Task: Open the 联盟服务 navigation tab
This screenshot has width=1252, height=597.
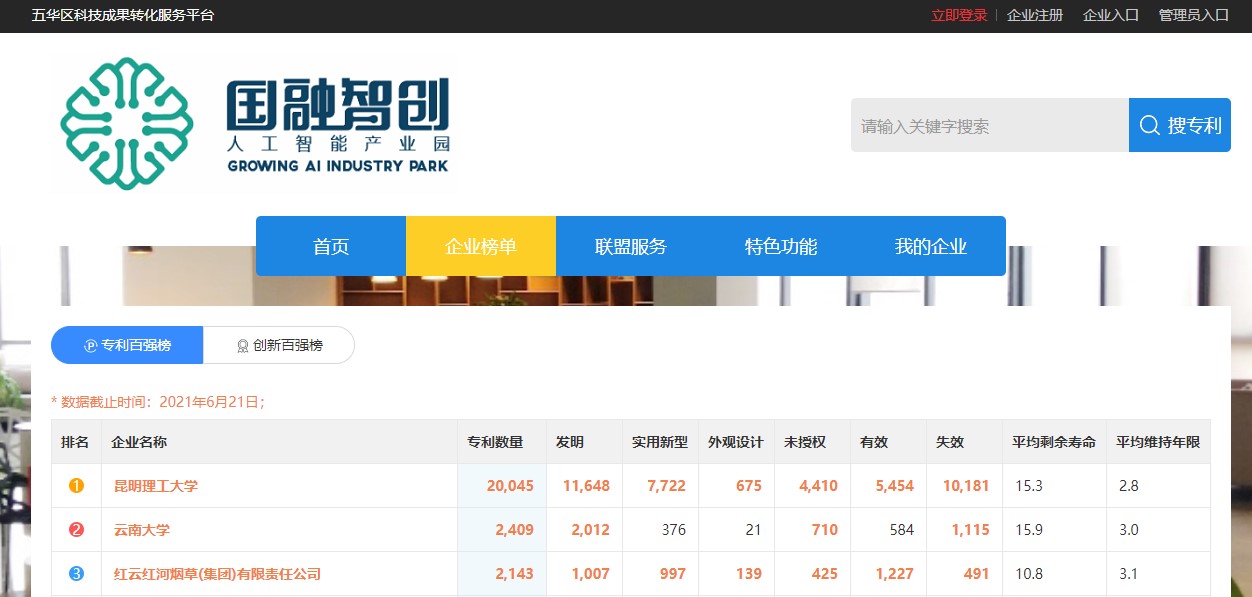Action: pyautogui.click(x=631, y=246)
